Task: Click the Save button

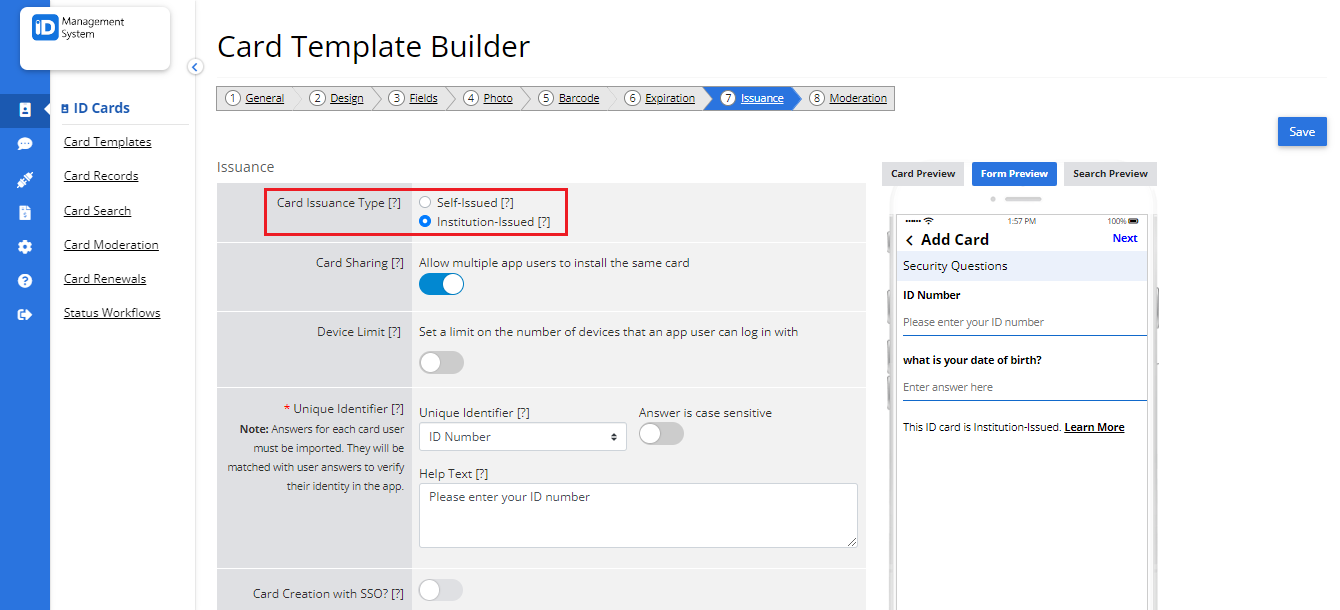Action: tap(1302, 132)
